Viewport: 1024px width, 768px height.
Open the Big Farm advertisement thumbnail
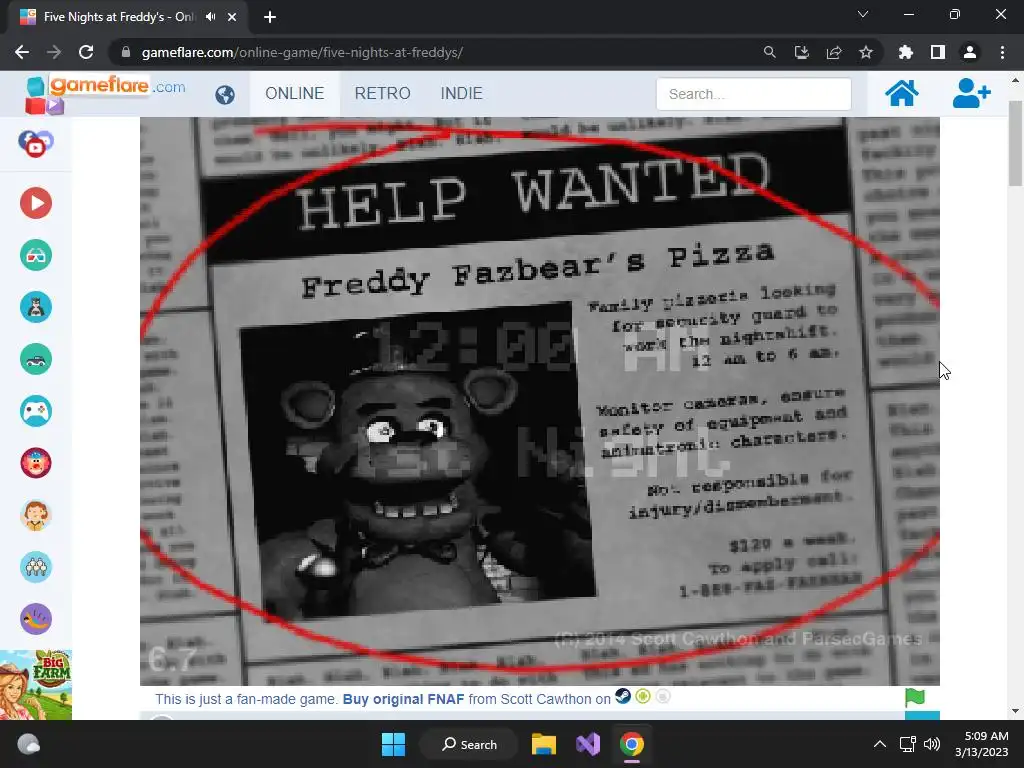36,685
